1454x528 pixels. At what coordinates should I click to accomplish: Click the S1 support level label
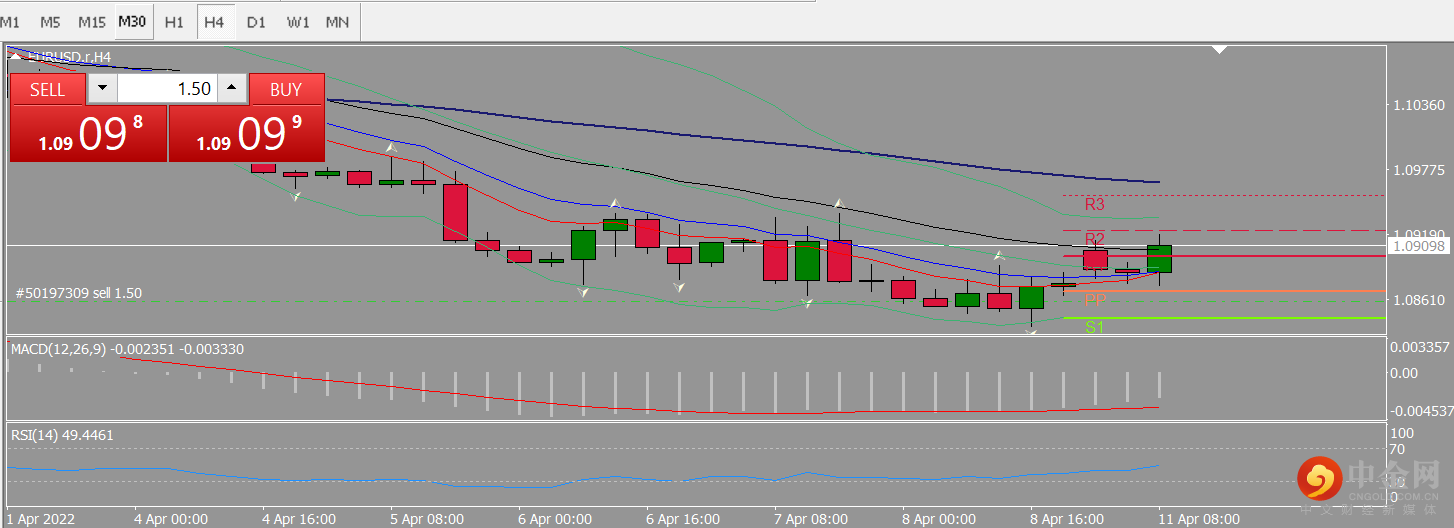pos(1094,326)
